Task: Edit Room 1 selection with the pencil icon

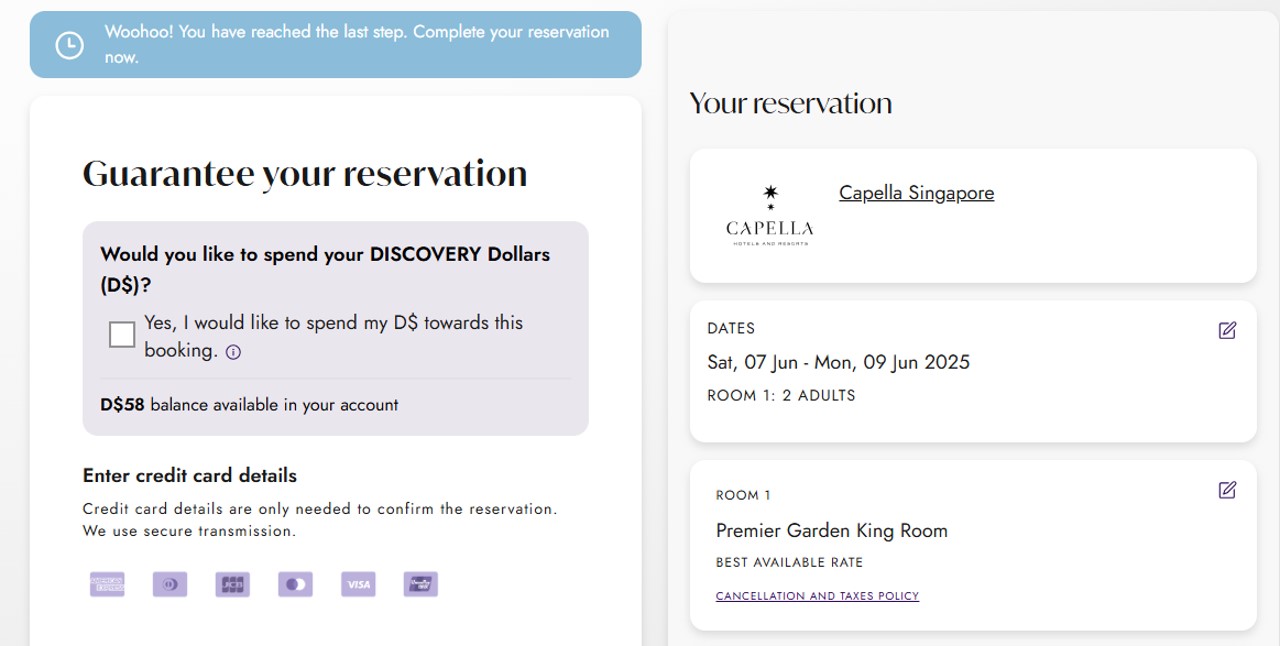Action: point(1227,490)
